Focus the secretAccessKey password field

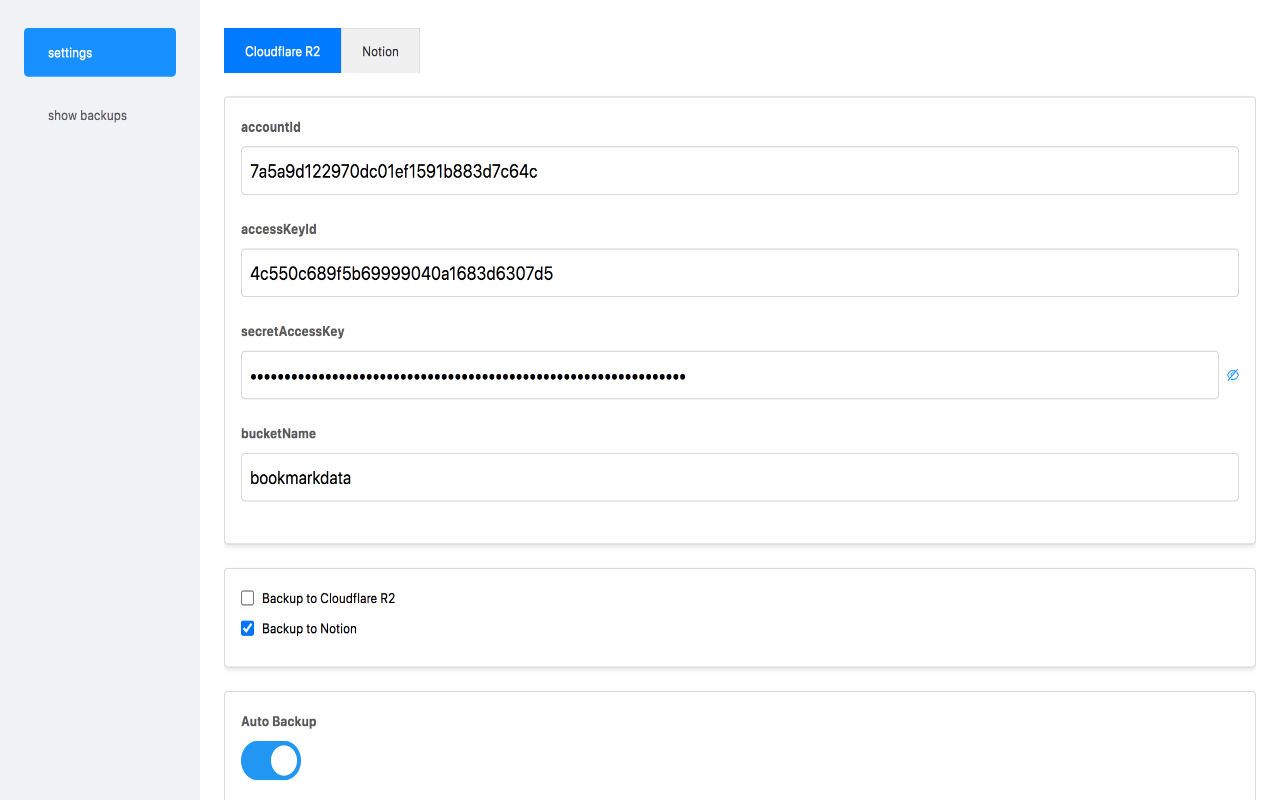[730, 375]
